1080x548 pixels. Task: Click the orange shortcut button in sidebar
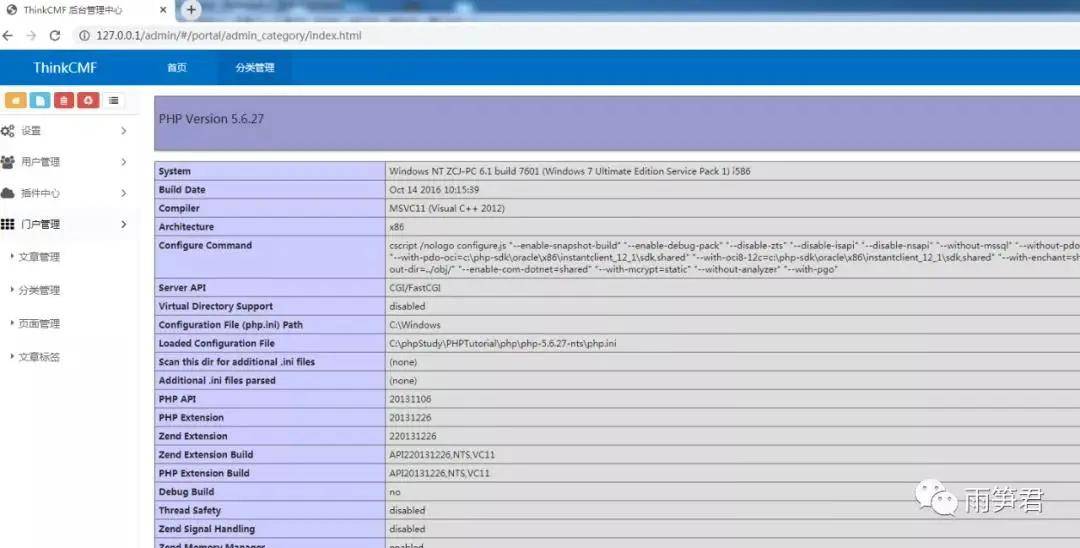[x=15, y=100]
